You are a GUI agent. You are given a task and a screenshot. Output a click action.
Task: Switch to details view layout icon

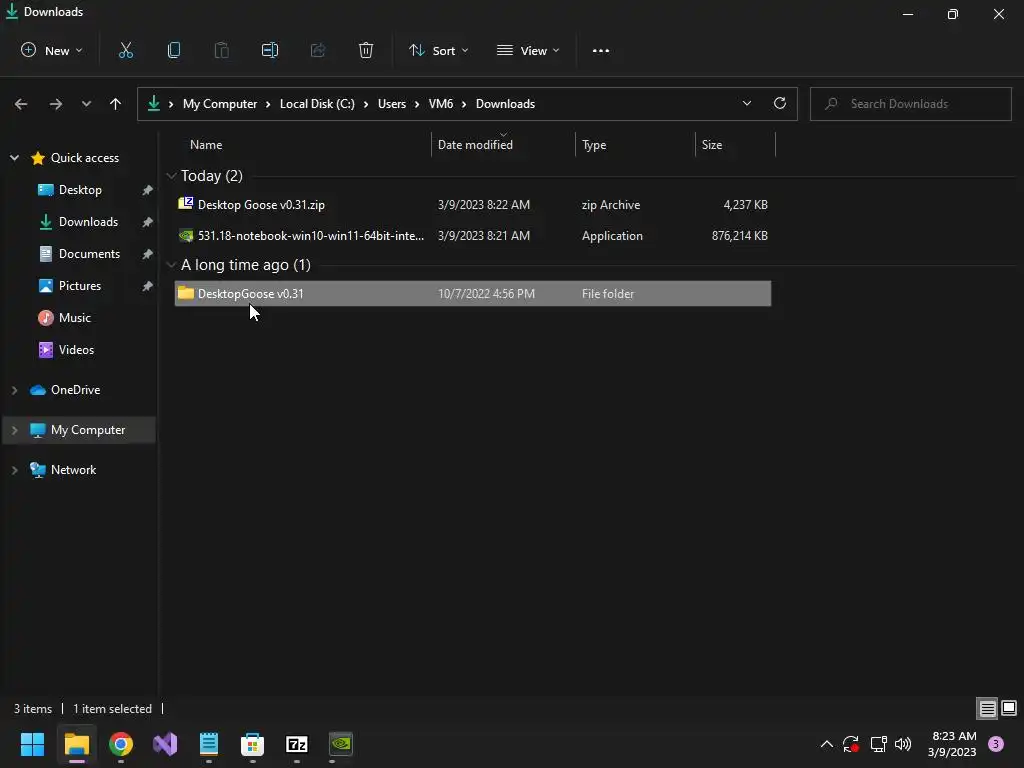[x=987, y=708]
